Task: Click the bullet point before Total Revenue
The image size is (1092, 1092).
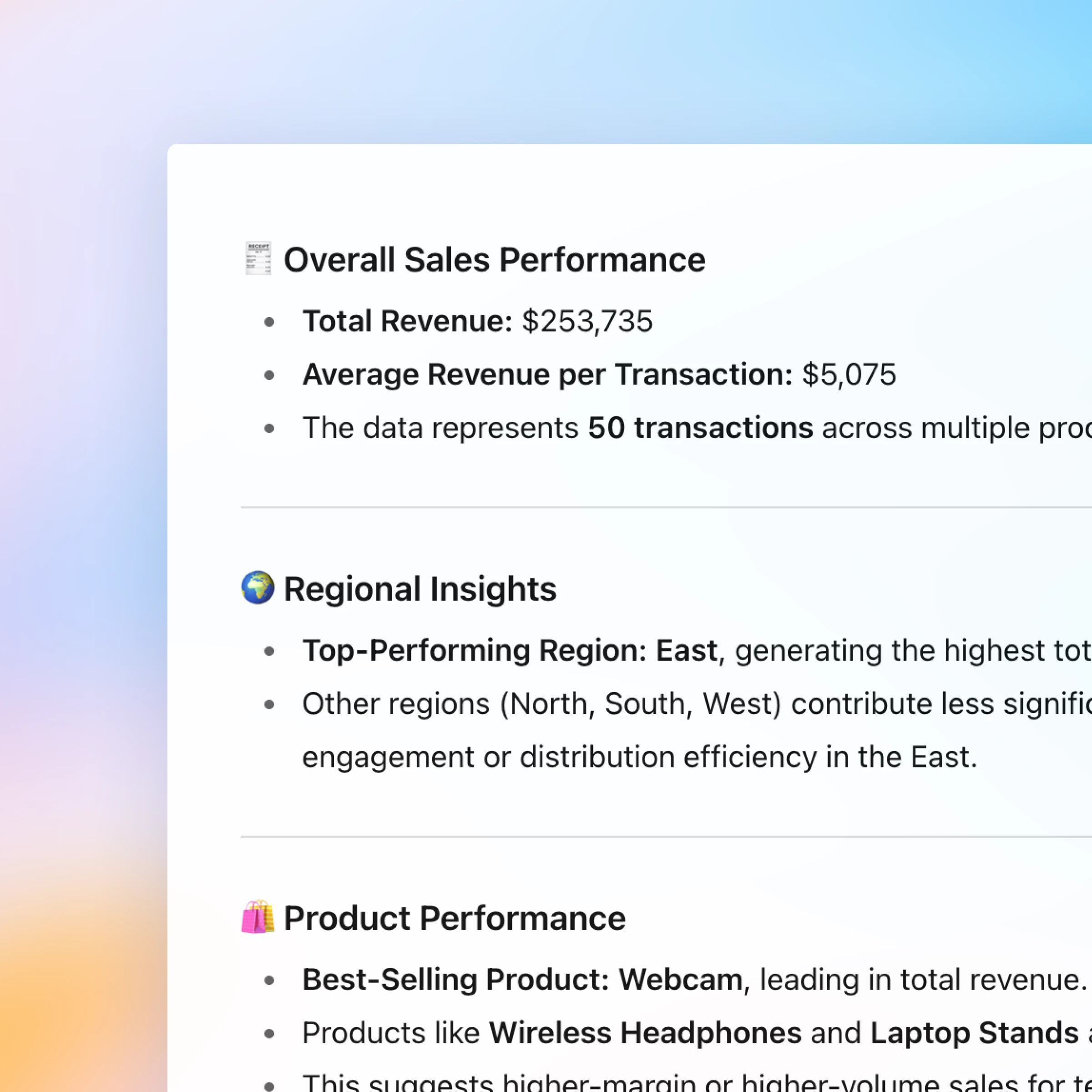Action: point(269,322)
